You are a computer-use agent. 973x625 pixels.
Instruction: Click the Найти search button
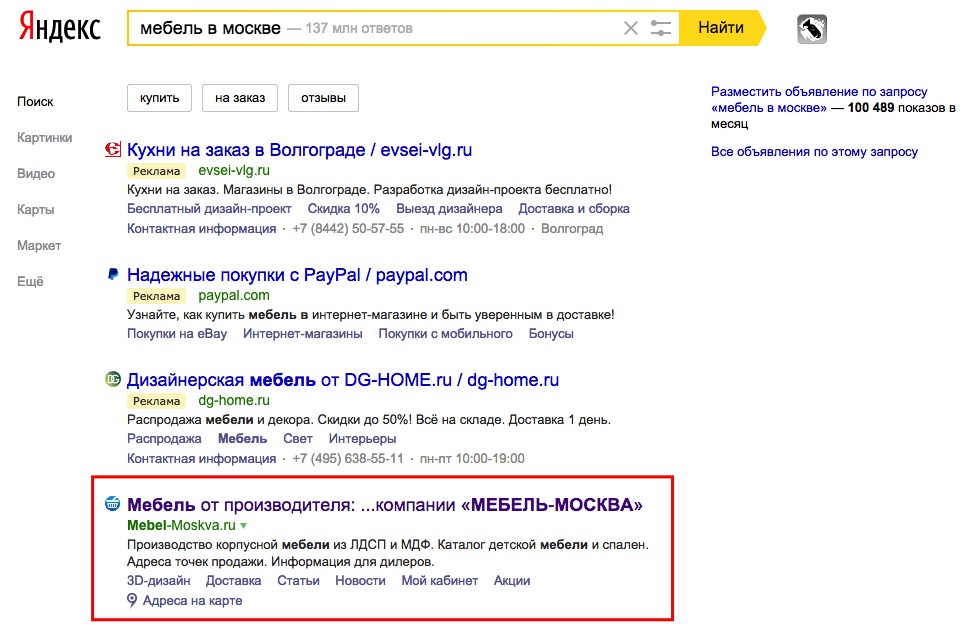click(722, 28)
